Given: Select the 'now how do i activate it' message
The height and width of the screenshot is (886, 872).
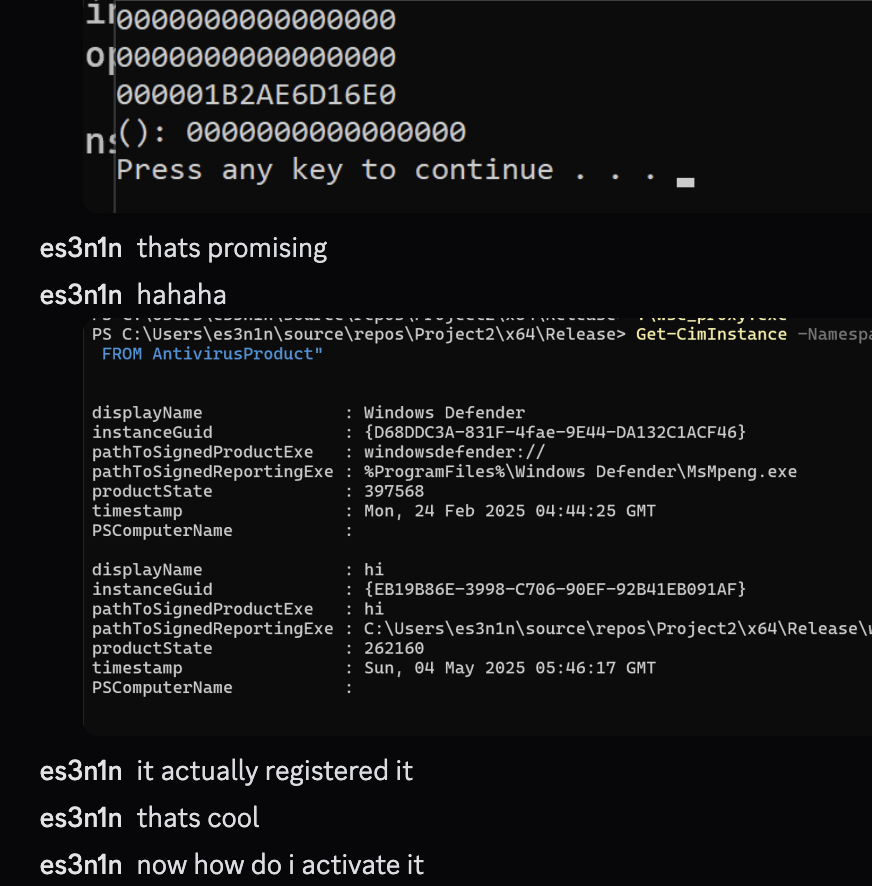Looking at the screenshot, I should tap(280, 865).
